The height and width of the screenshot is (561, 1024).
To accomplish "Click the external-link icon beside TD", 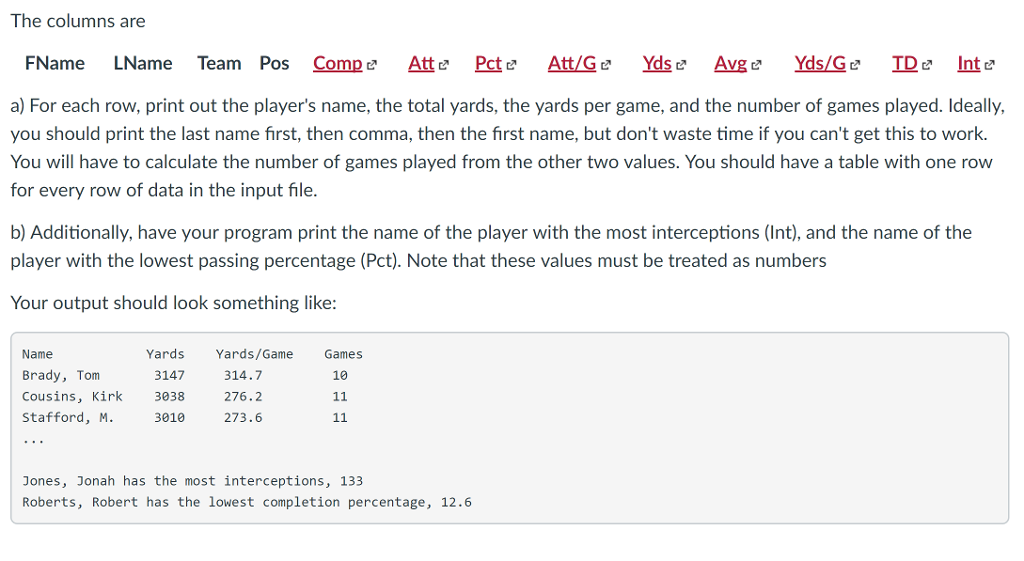I will (x=927, y=65).
